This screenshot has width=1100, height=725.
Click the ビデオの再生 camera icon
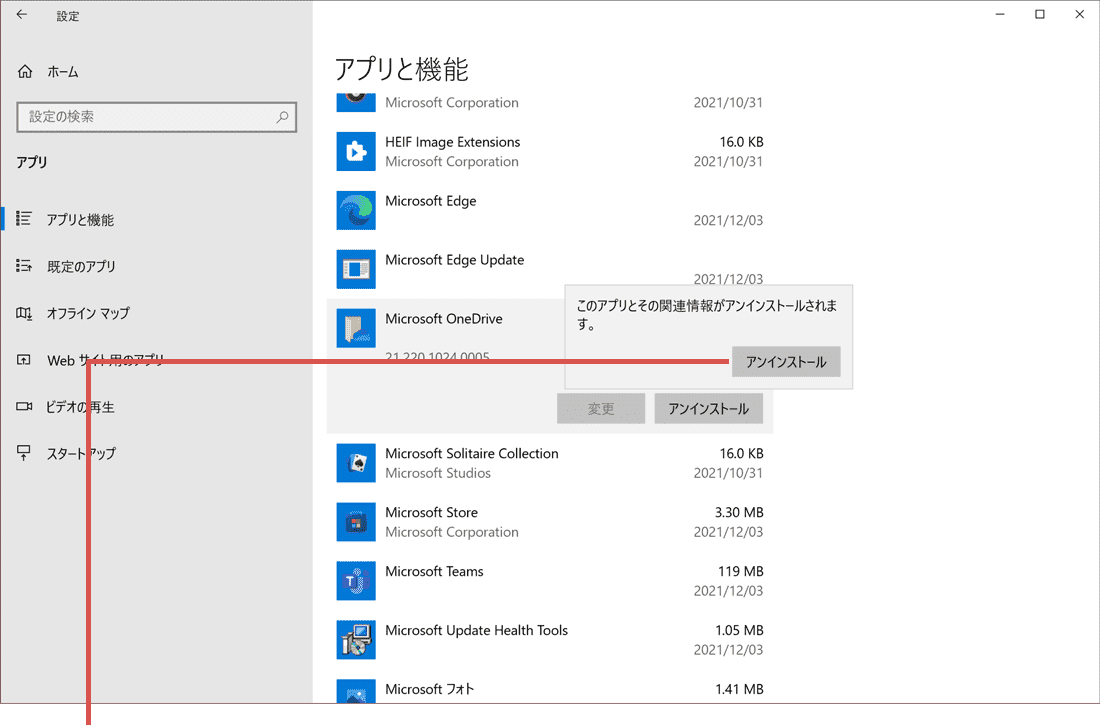click(x=24, y=406)
